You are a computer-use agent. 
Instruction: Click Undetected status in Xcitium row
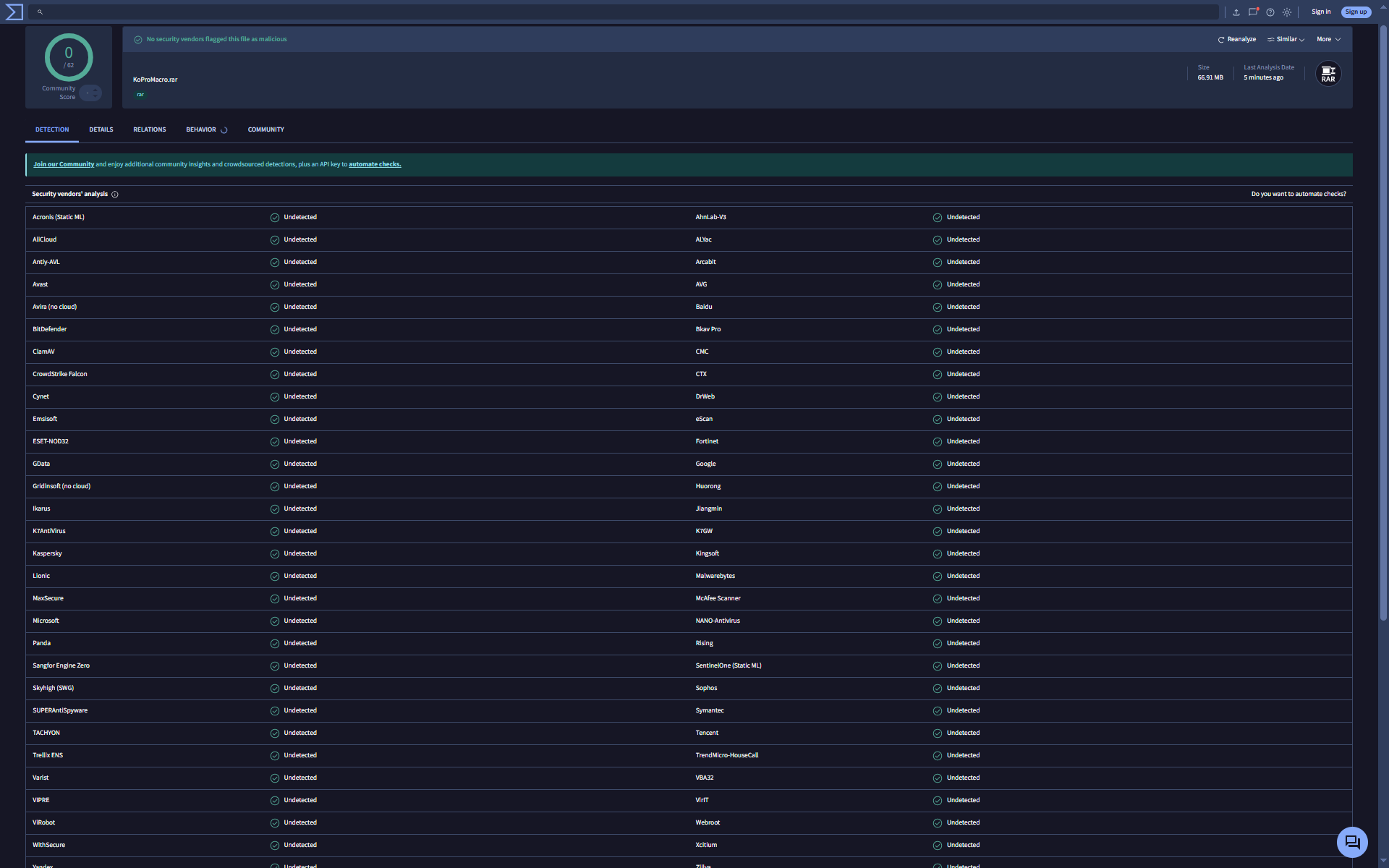point(963,846)
